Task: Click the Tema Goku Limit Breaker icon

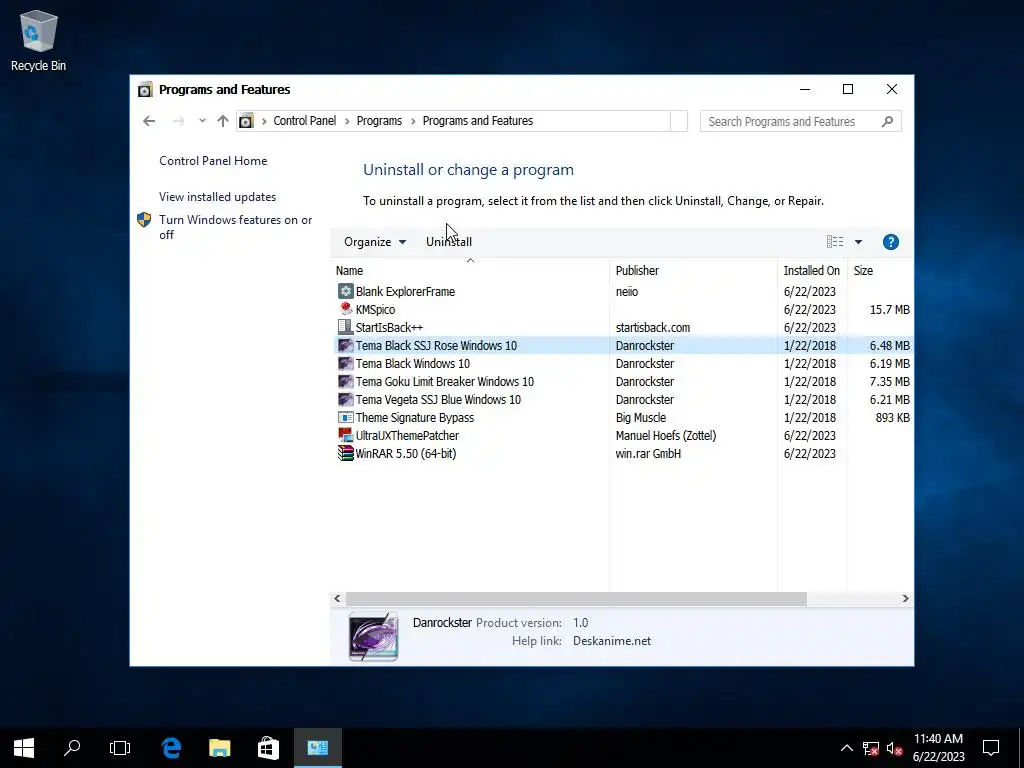Action: (x=345, y=381)
